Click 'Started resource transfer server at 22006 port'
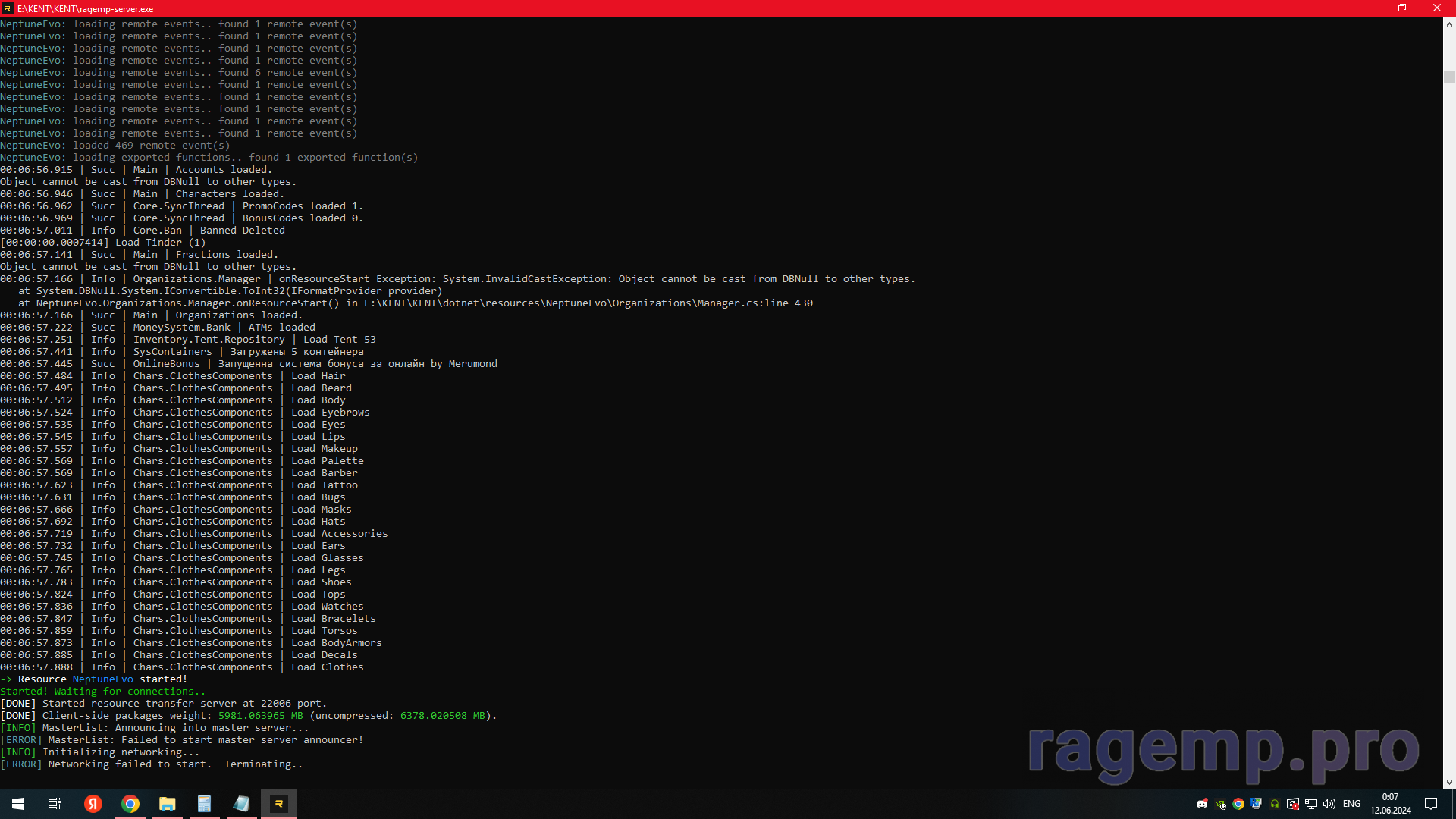Viewport: 1456px width, 819px height. click(164, 704)
